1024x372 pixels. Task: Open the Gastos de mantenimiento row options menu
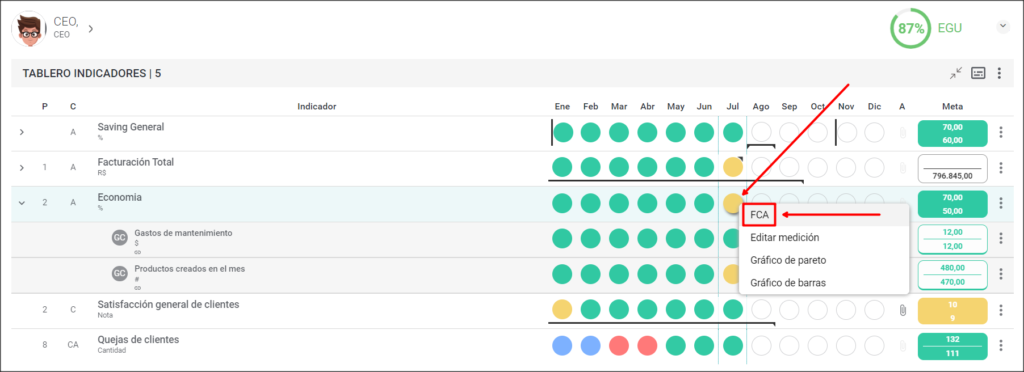click(1000, 238)
